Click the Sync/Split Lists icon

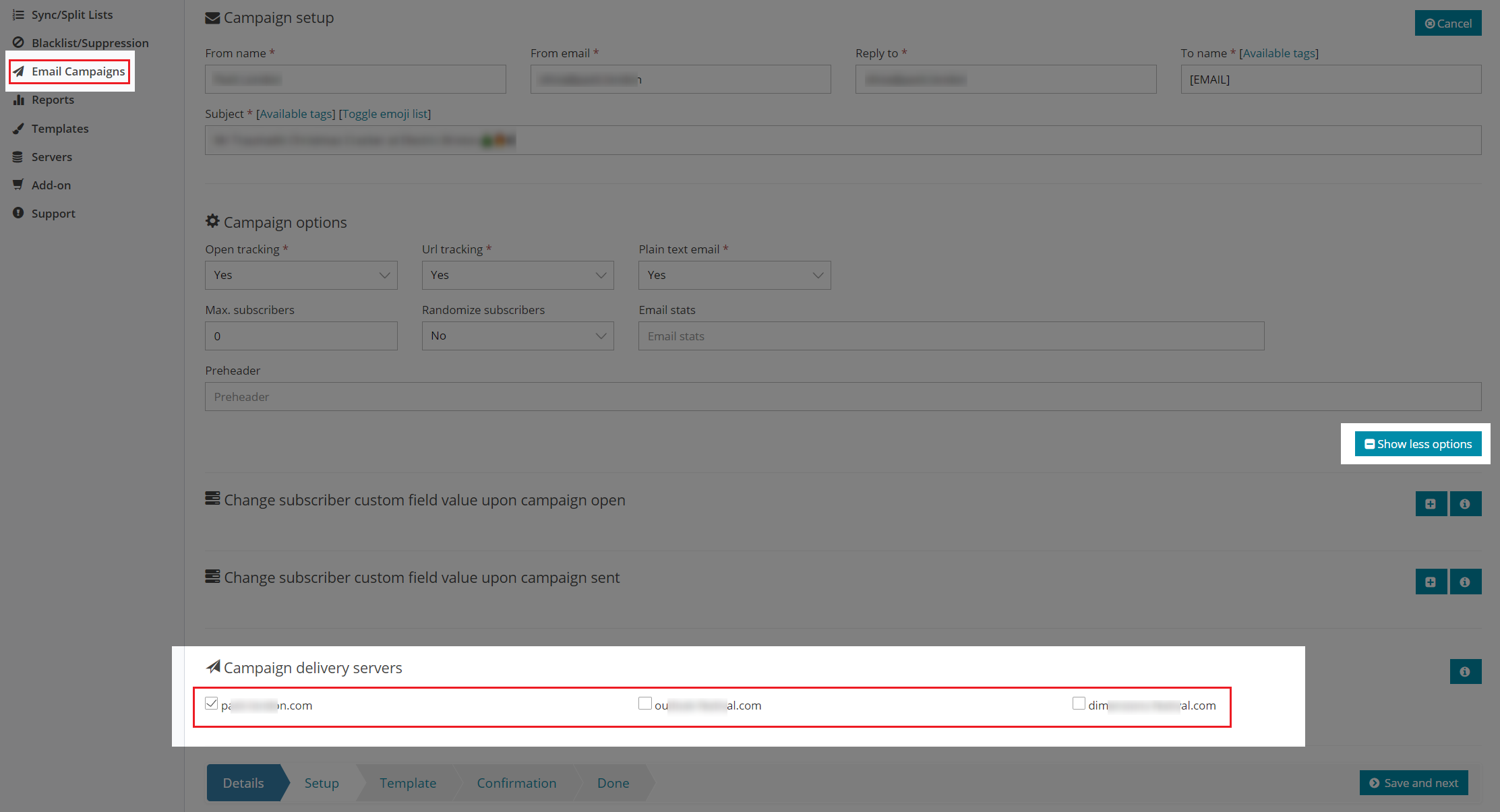coord(17,14)
